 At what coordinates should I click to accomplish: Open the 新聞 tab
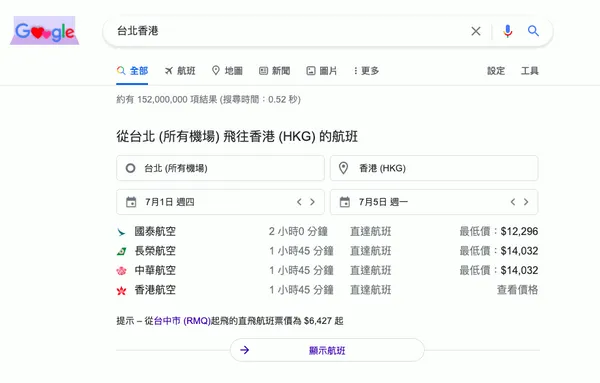click(x=275, y=71)
